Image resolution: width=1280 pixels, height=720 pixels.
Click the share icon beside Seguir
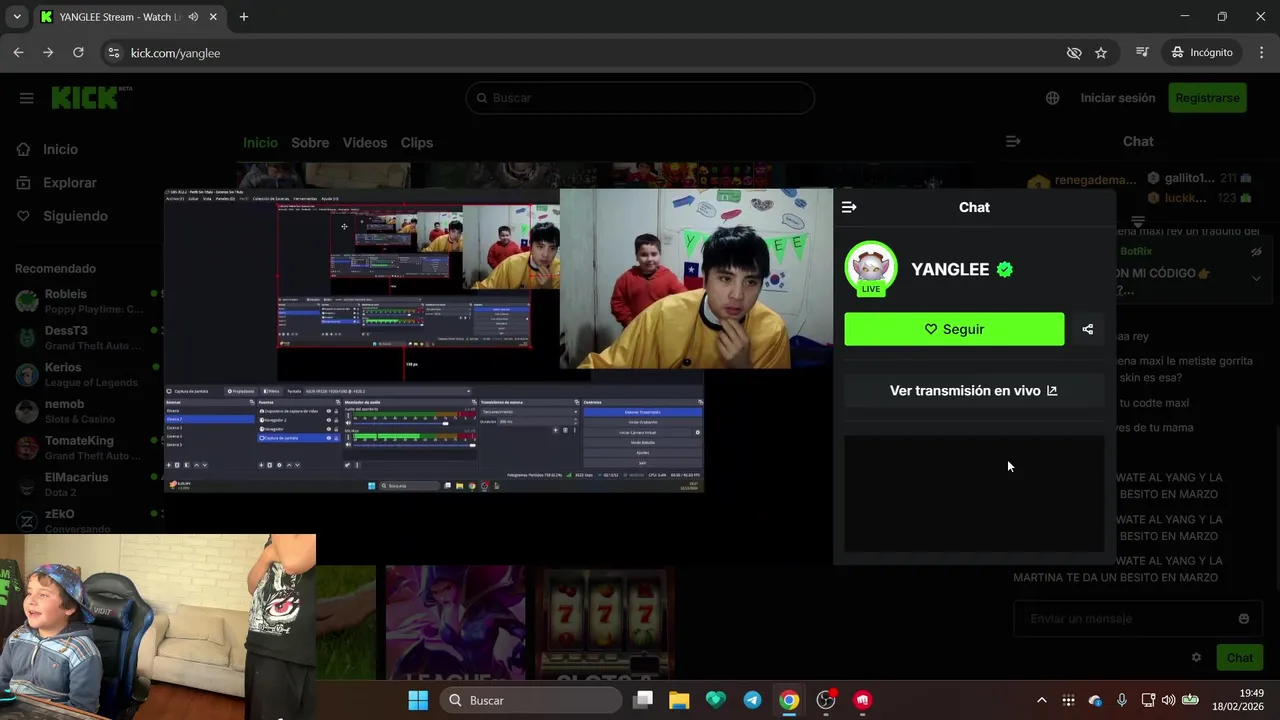[1088, 329]
